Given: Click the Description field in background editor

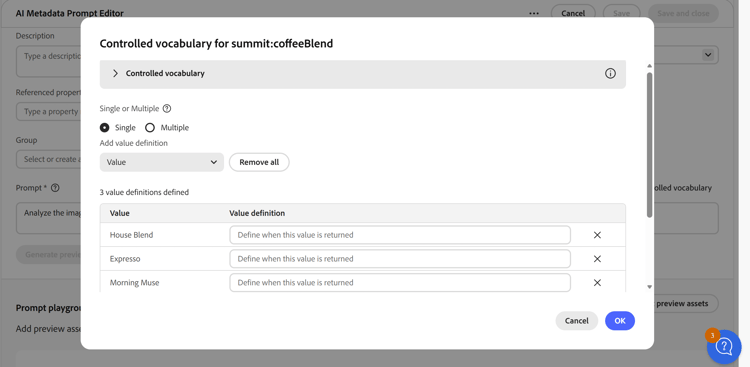Looking at the screenshot, I should click(x=48, y=61).
